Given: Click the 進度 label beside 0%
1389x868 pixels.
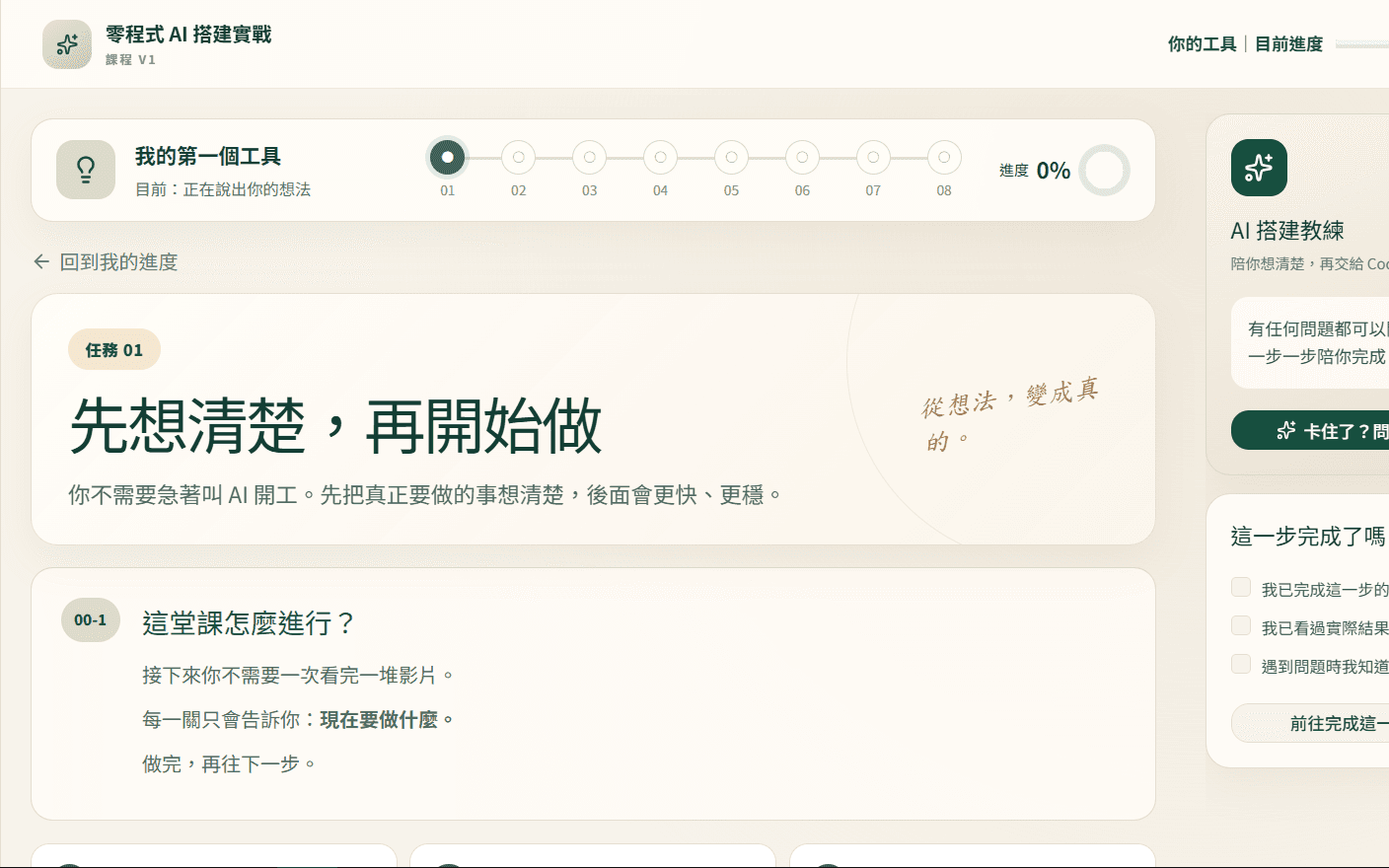Looking at the screenshot, I should tap(1014, 171).
